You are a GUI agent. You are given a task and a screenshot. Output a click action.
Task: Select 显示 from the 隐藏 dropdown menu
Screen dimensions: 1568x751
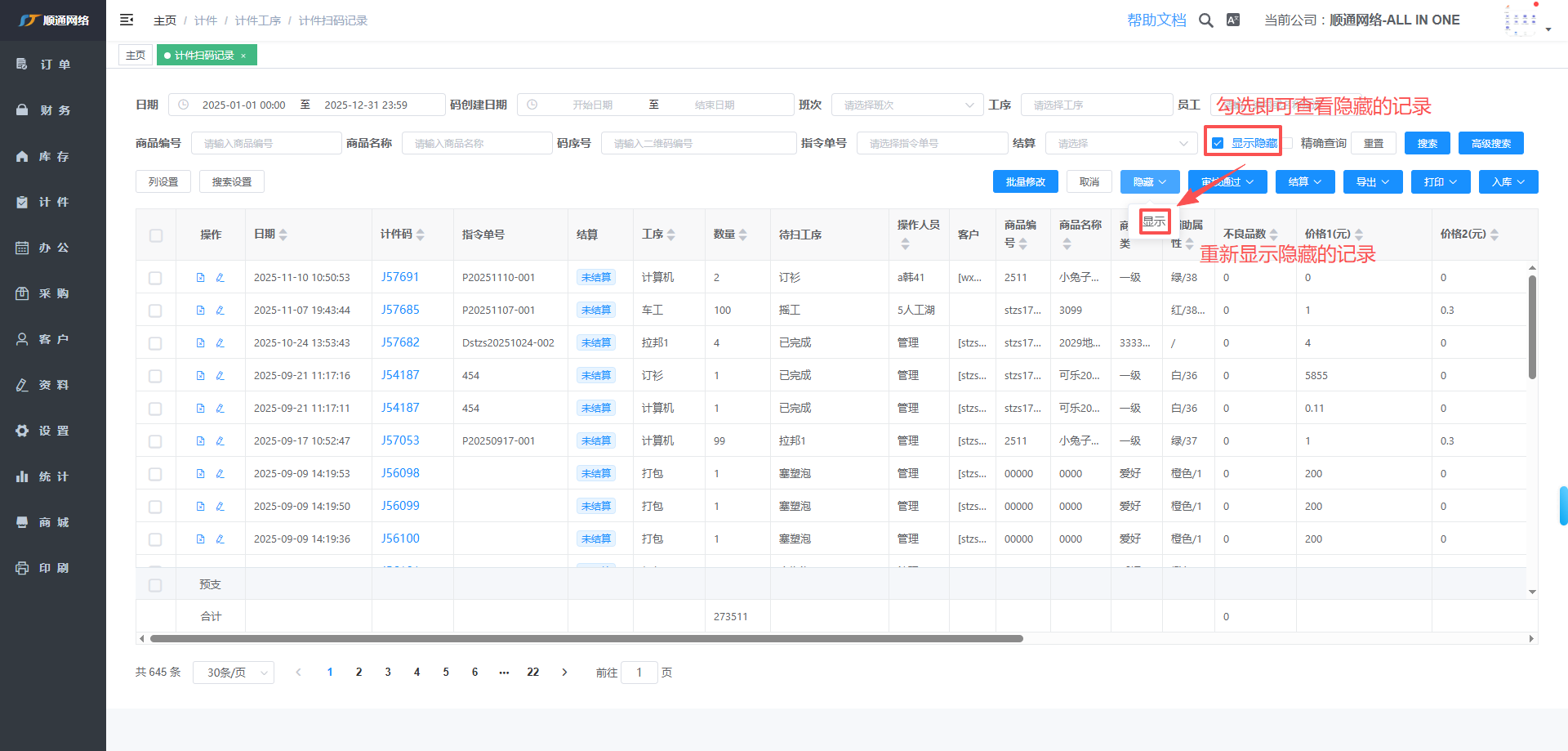tap(1154, 221)
